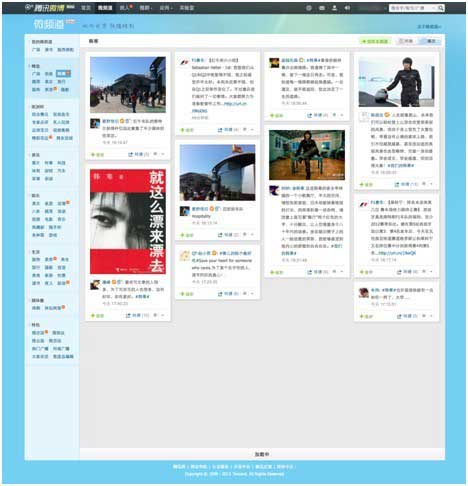Screen dimensions: 468x486
Task: Click the Tencent Weibo logo in top bar
Action: tap(49, 8)
